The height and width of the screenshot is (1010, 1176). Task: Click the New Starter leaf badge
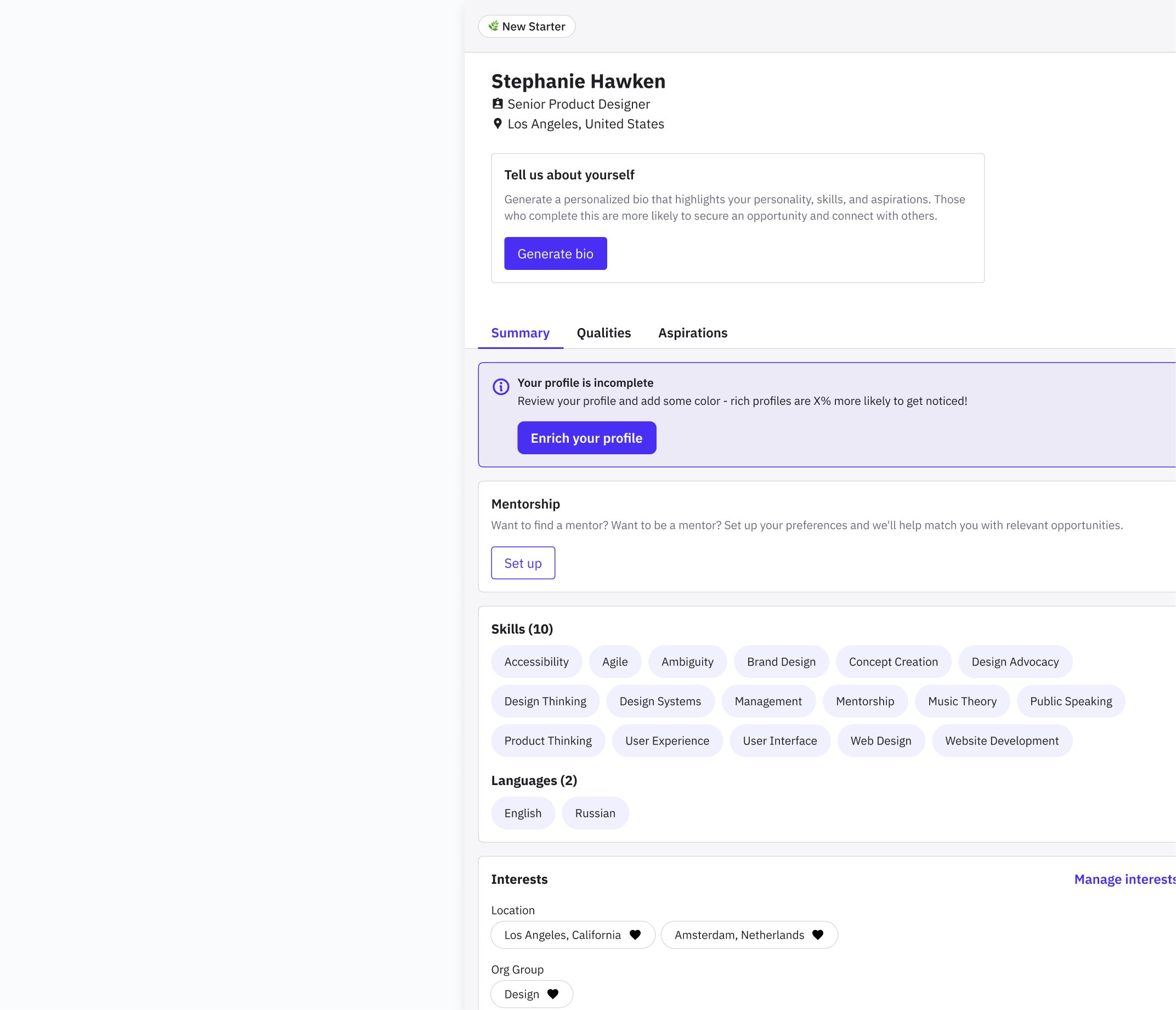[x=526, y=27]
